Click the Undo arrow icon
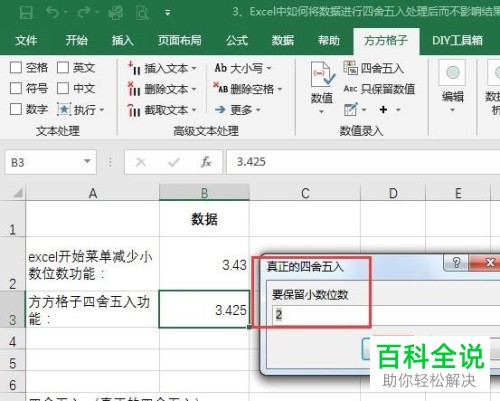This screenshot has width=500, height=401. tap(53, 13)
